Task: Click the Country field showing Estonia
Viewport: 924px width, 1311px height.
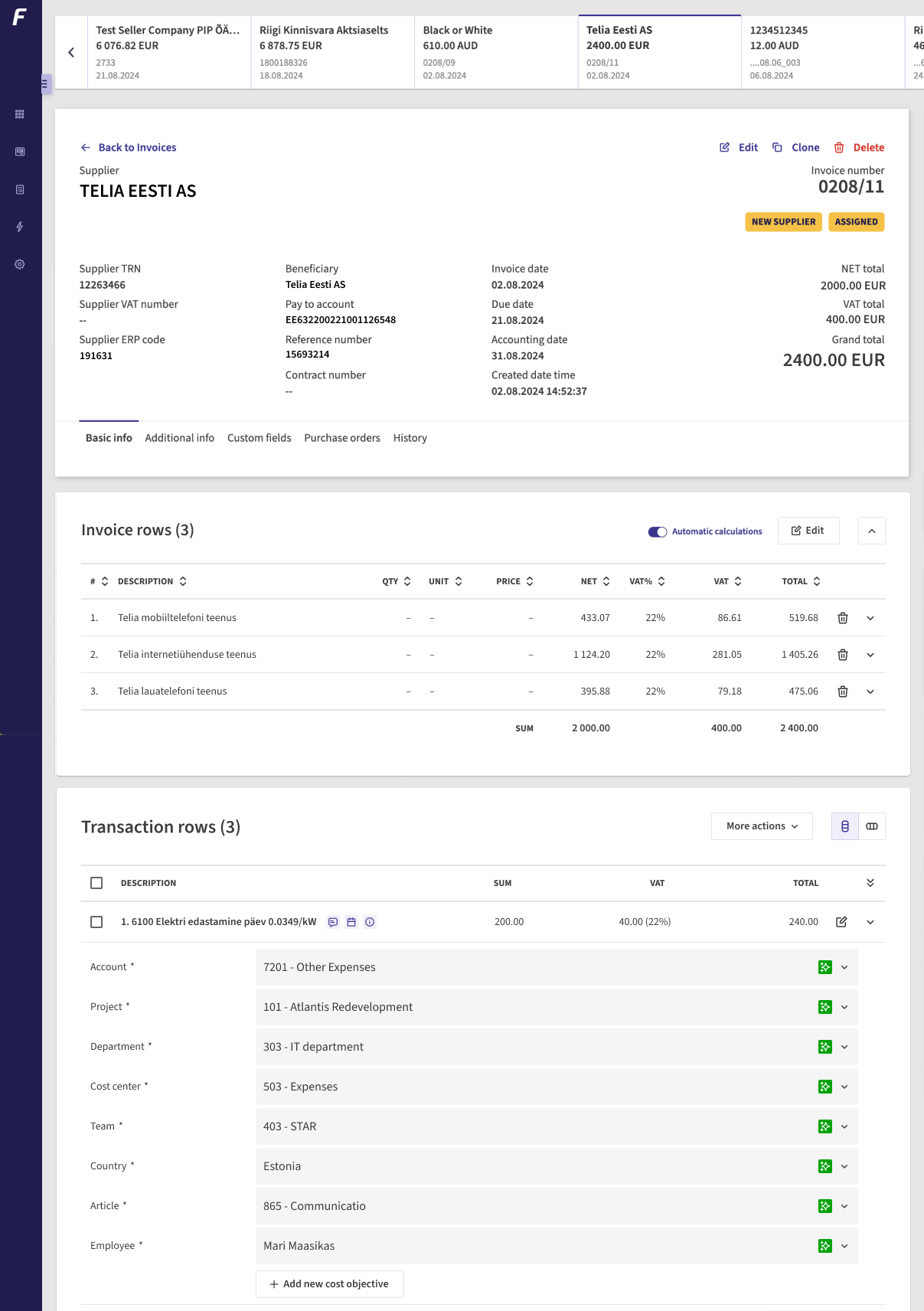Action: [x=557, y=1166]
